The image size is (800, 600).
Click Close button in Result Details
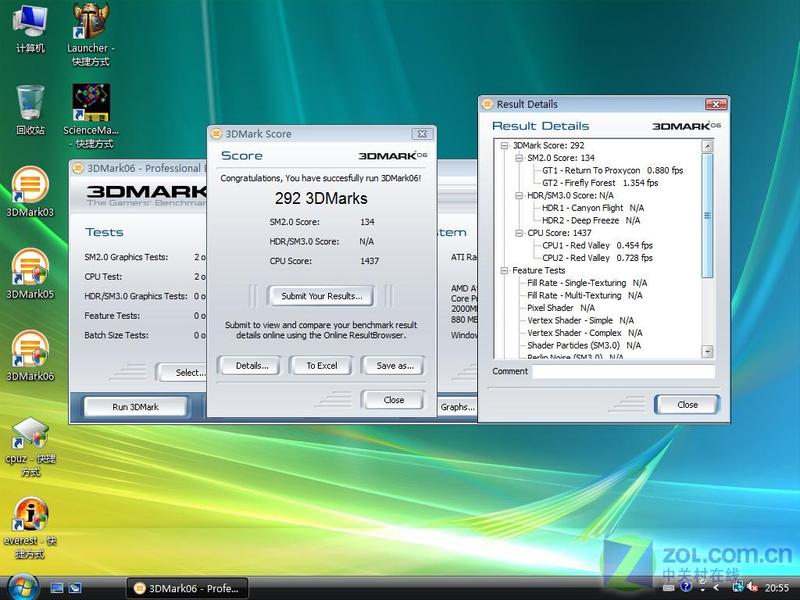[687, 405]
